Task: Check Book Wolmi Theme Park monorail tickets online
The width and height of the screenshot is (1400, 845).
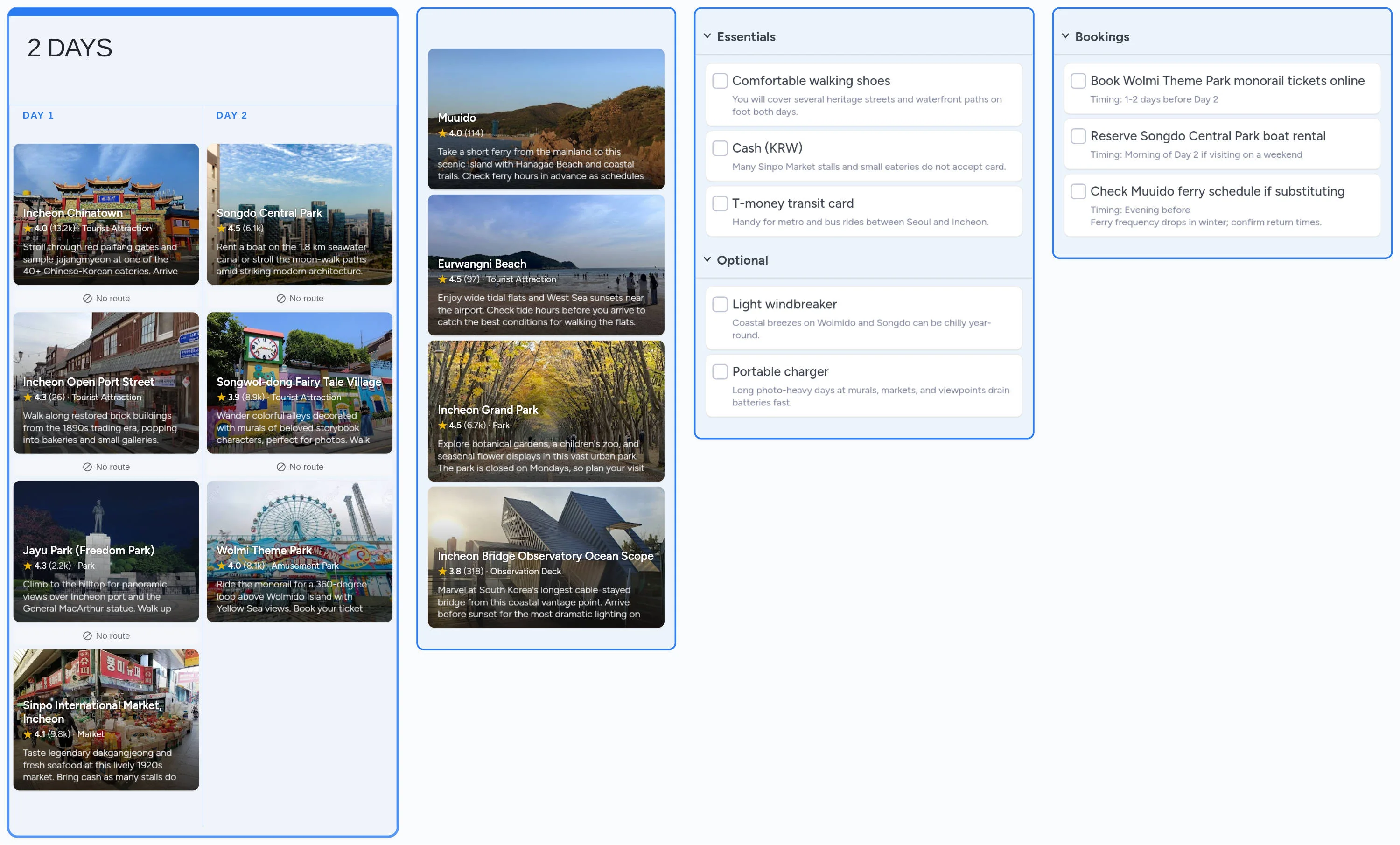Action: tap(1078, 80)
